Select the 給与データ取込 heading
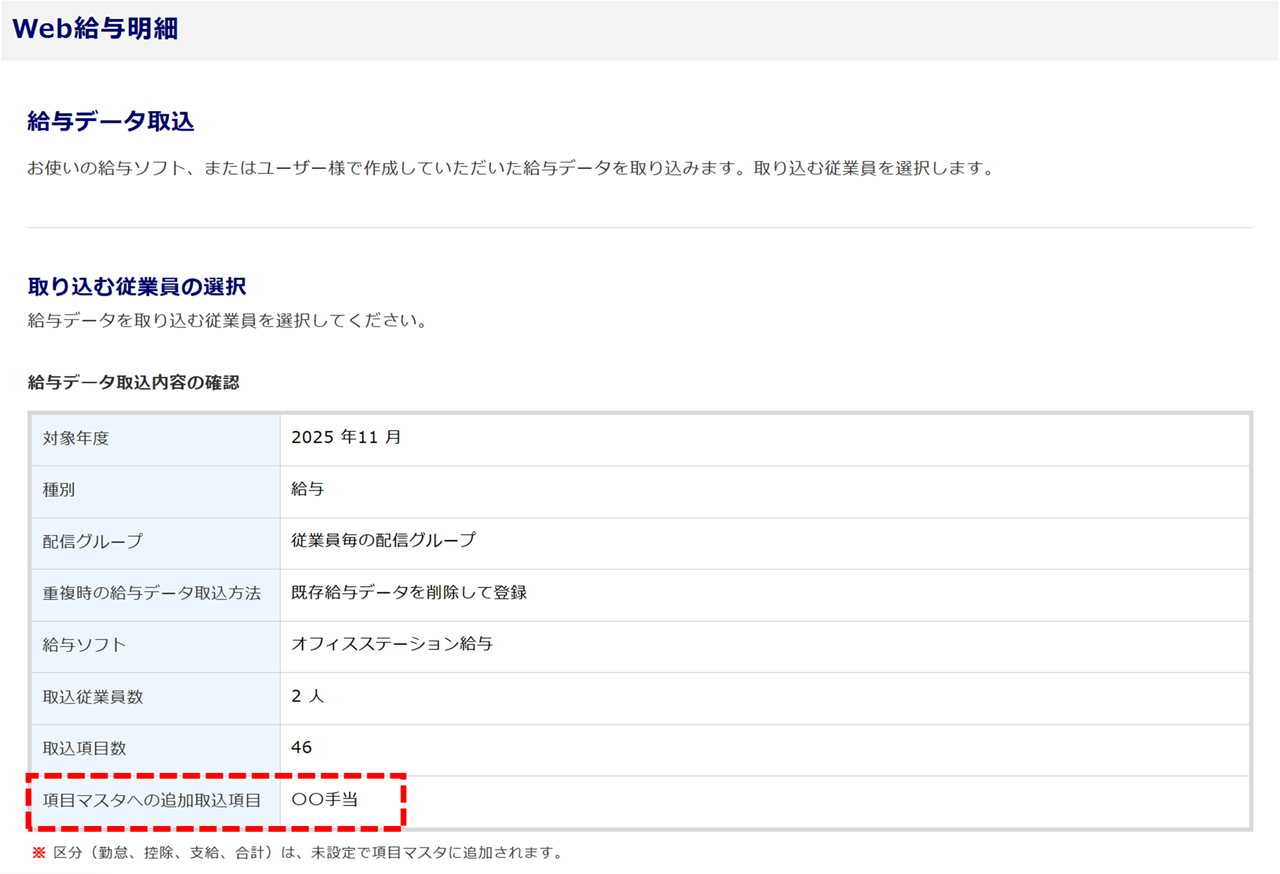1280x874 pixels. click(x=110, y=122)
